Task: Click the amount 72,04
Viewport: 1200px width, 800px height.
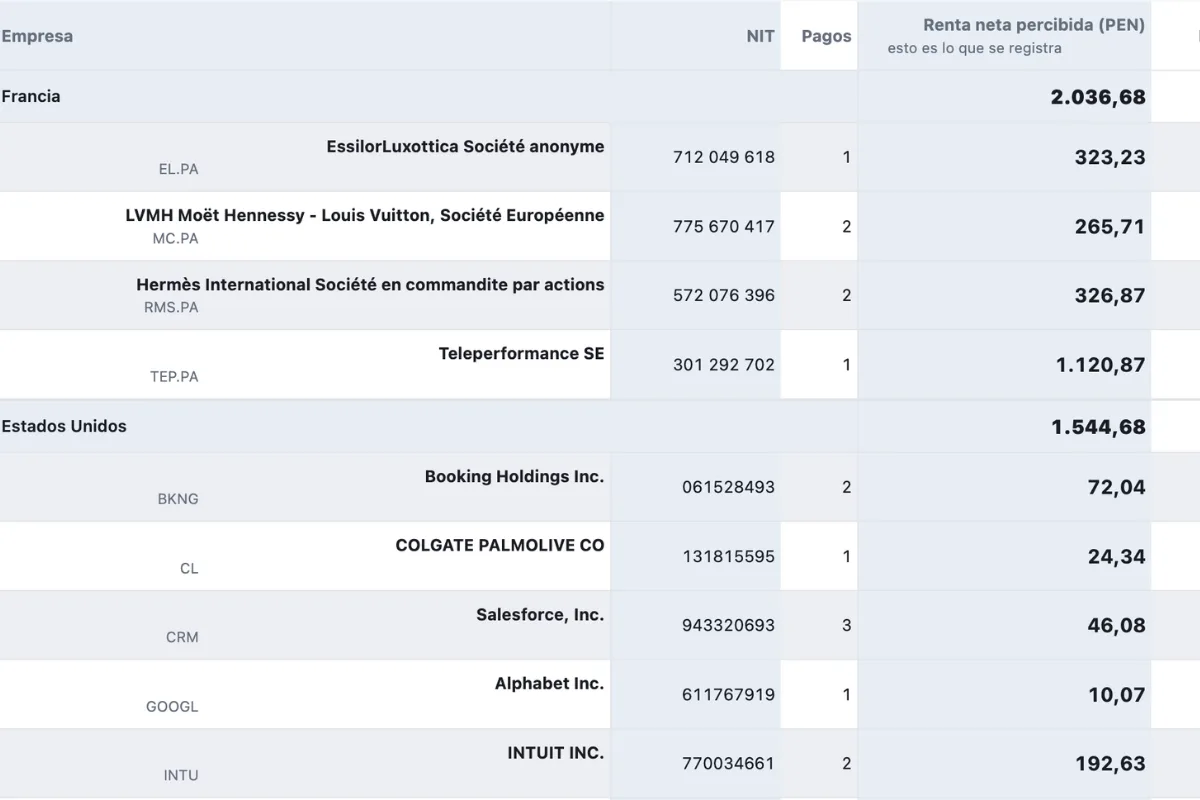Action: tap(1117, 487)
